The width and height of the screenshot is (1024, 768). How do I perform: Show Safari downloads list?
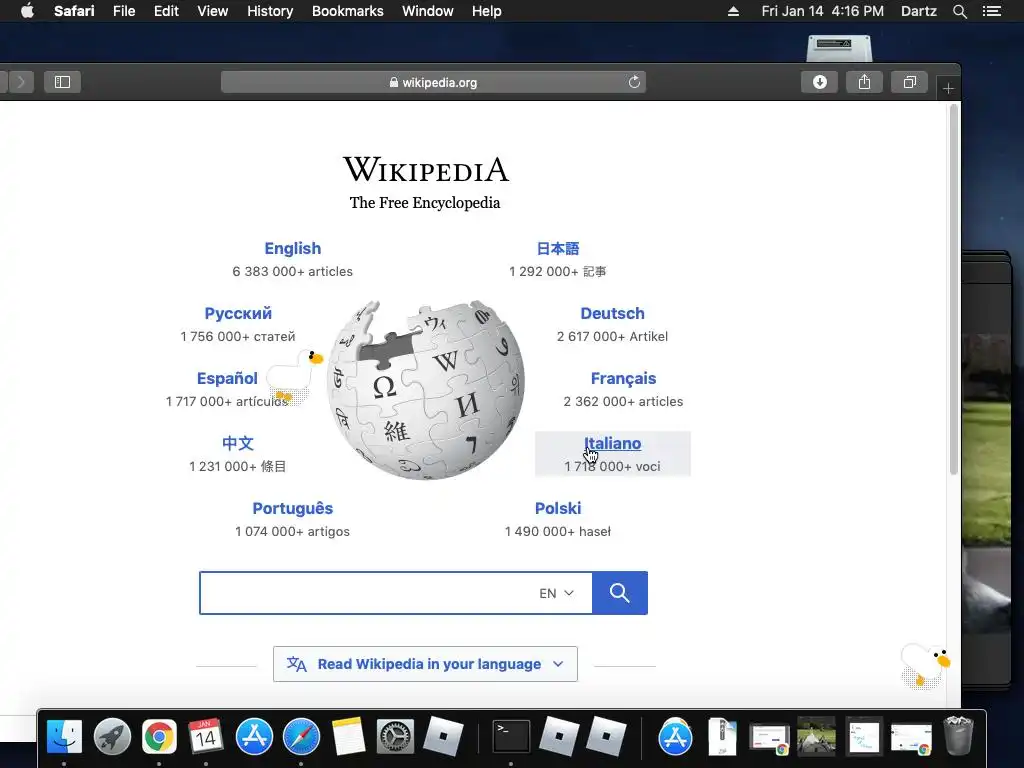click(x=820, y=82)
